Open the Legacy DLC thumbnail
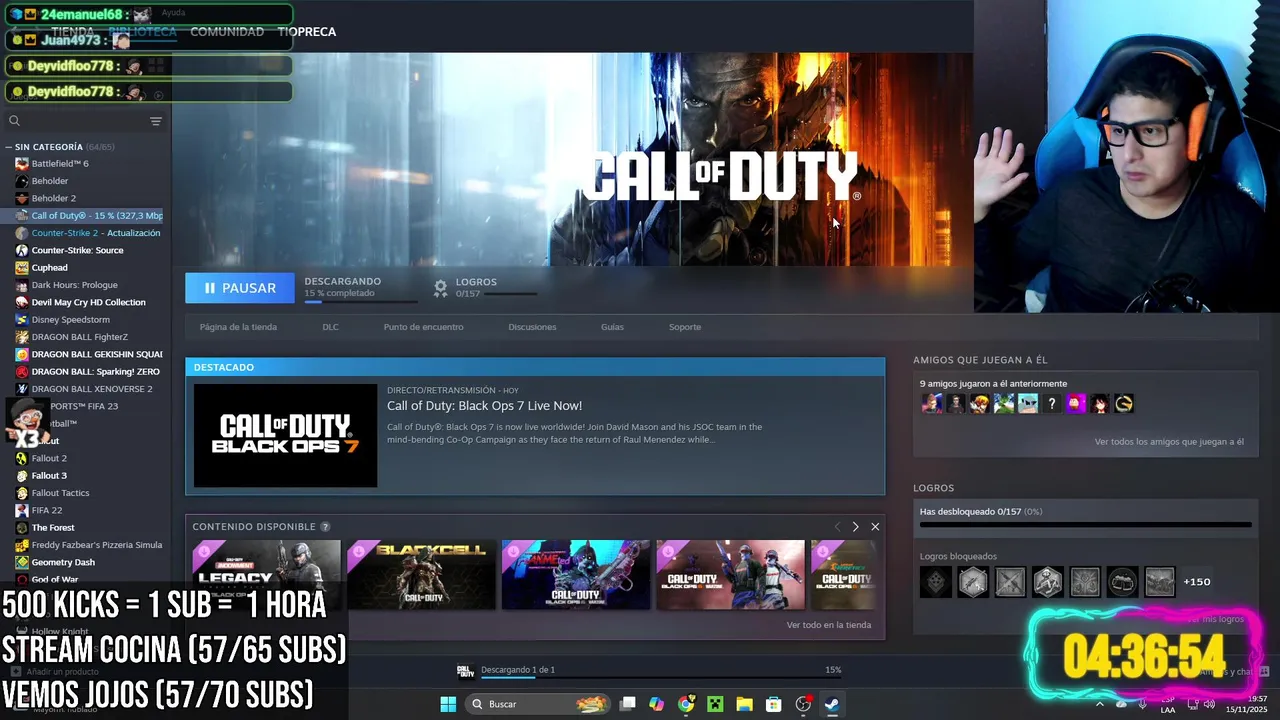The image size is (1280, 720). pyautogui.click(x=266, y=575)
